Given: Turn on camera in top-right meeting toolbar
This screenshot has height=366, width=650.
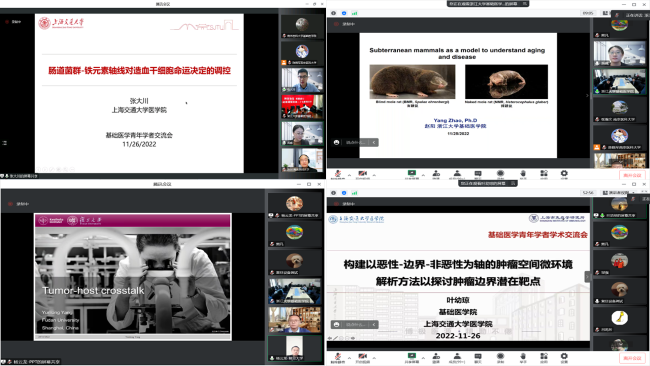Looking at the screenshot, I should pos(362,174).
